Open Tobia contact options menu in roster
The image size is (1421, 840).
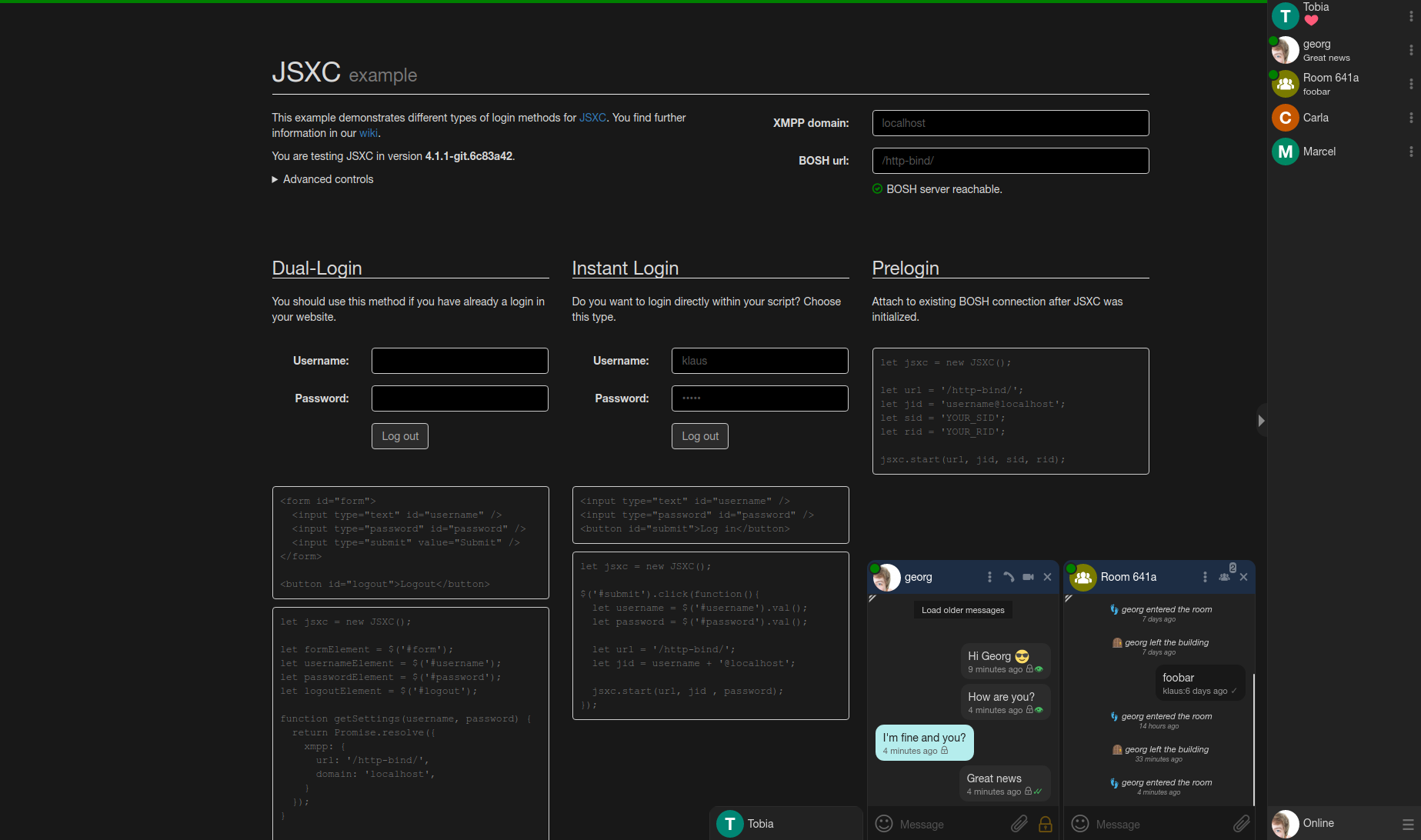click(1411, 16)
